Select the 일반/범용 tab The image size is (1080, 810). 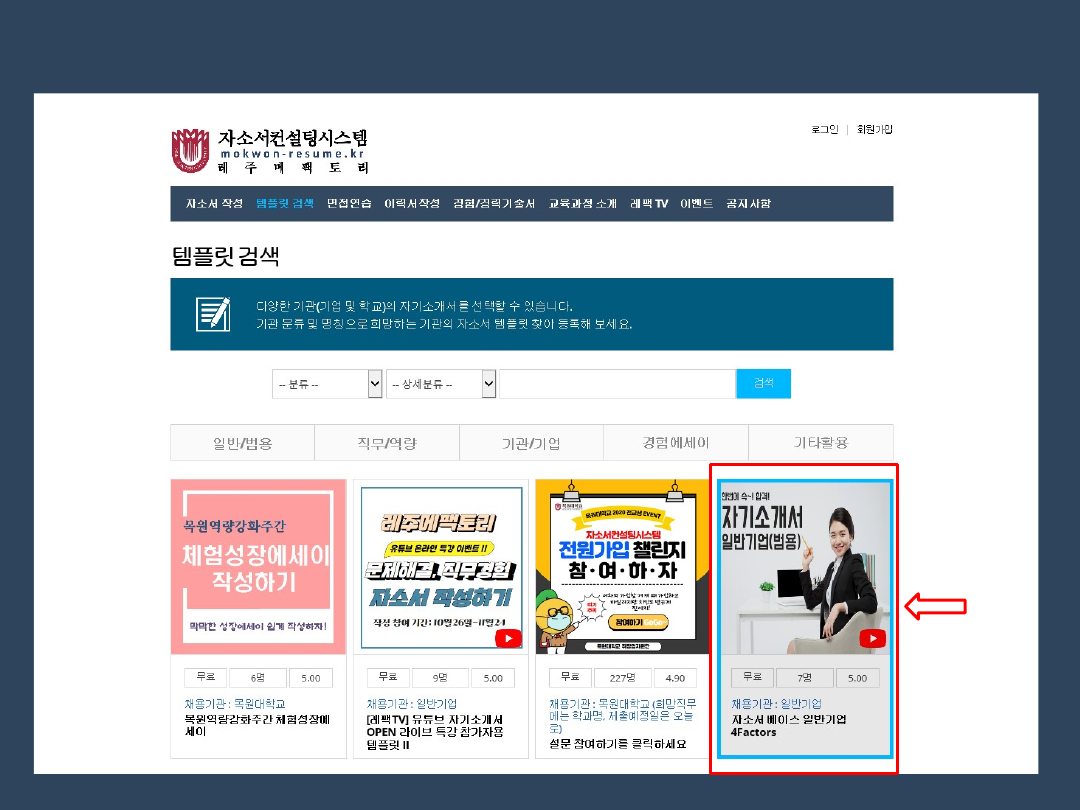(x=242, y=443)
